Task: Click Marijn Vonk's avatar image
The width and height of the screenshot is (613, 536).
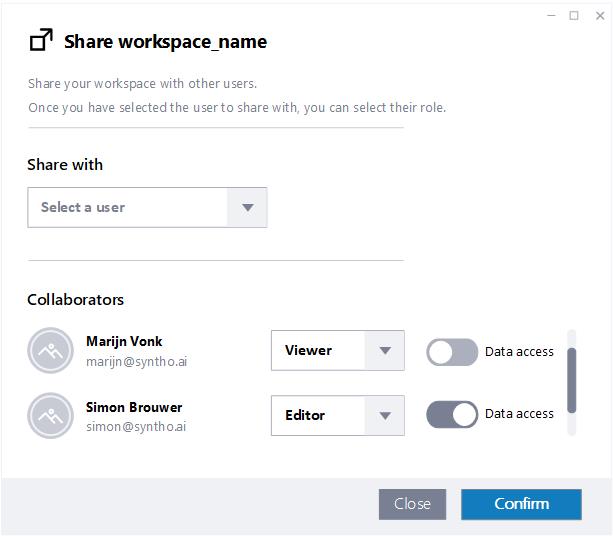Action: (x=50, y=350)
